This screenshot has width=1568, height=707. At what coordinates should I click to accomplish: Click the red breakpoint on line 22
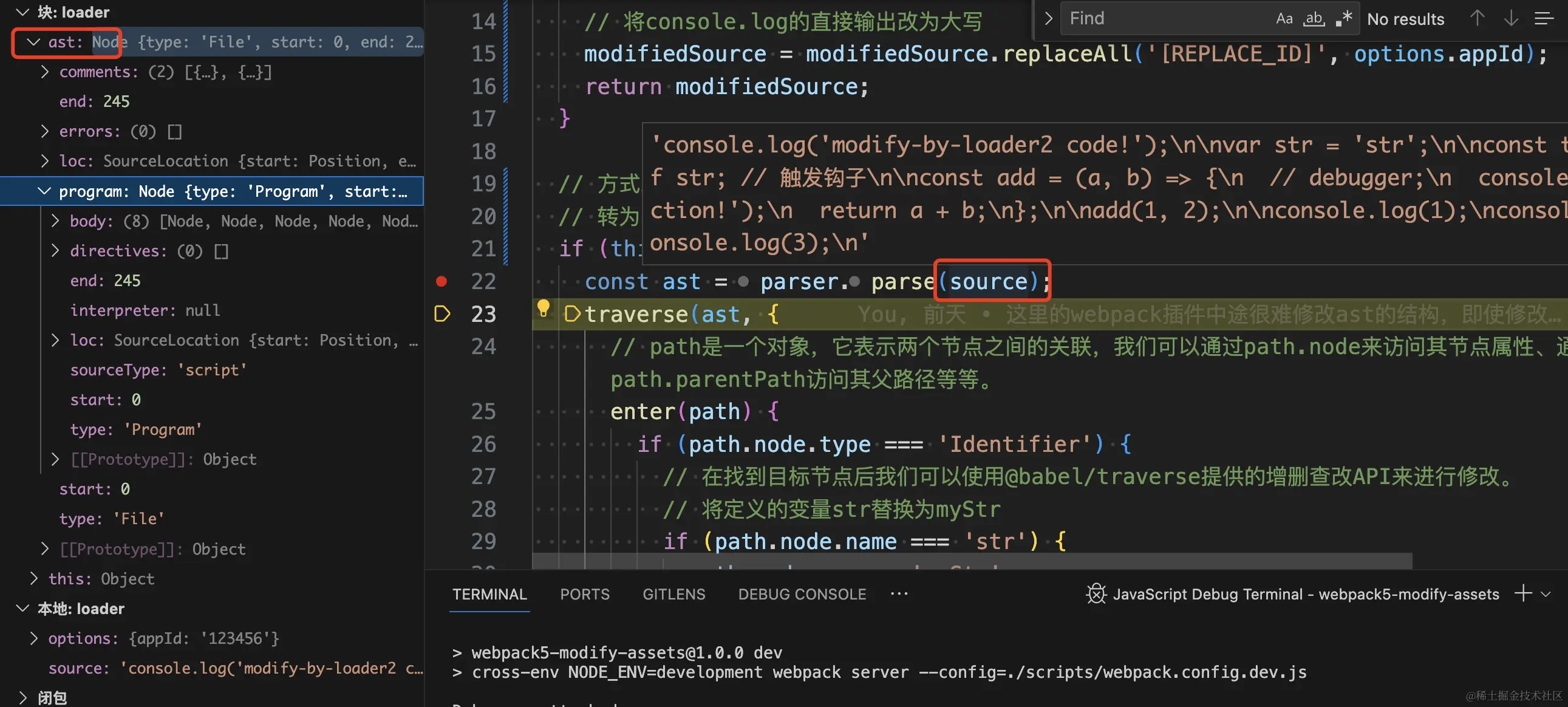[442, 281]
